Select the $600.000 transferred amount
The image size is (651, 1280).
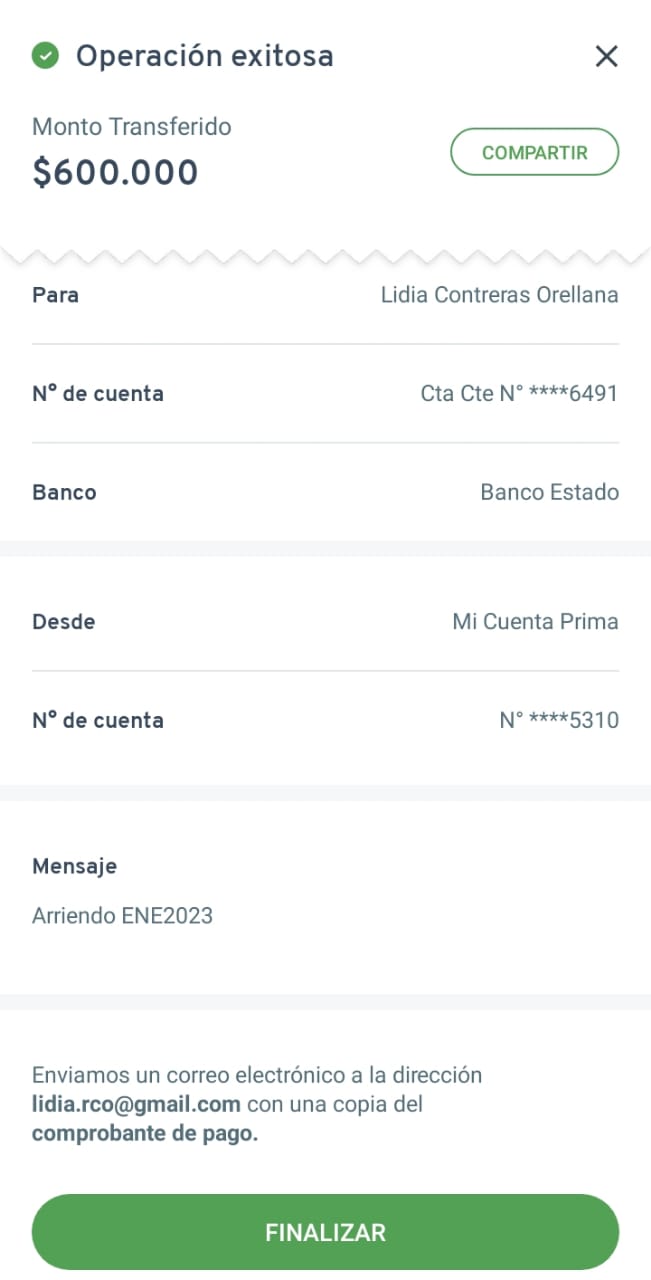click(115, 173)
